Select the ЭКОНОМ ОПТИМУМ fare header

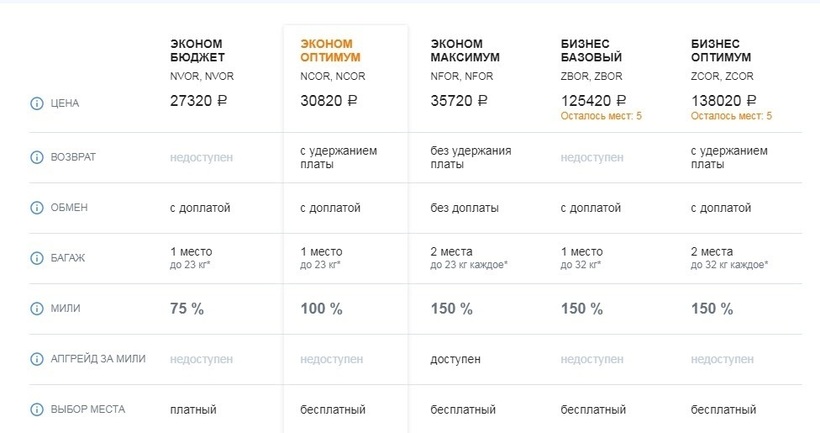[x=327, y=50]
